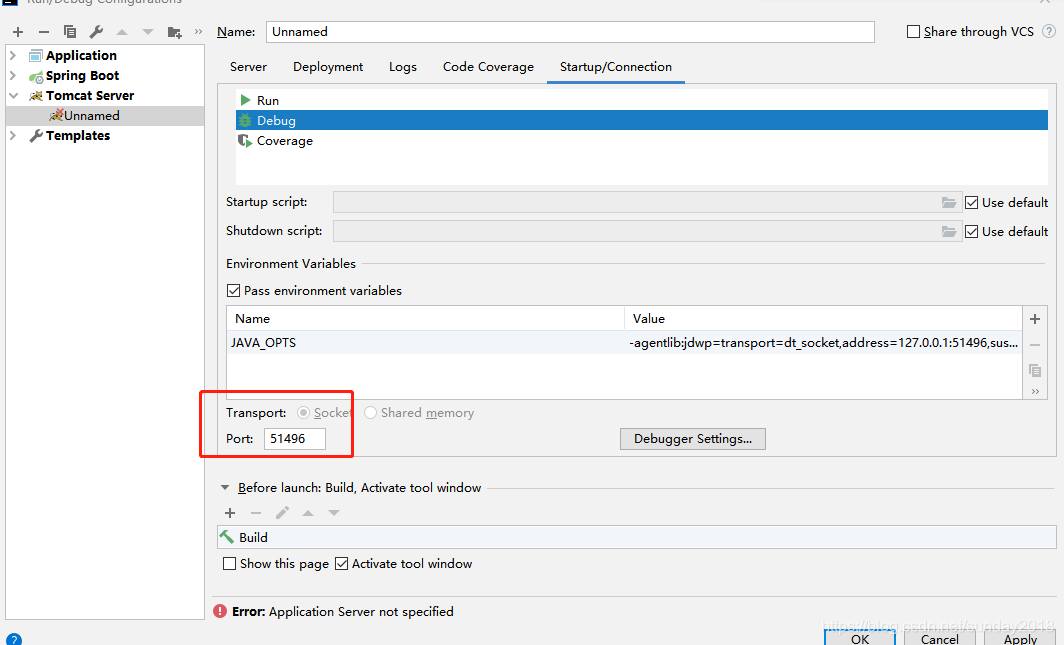Select the Startup/Connection tab

click(x=615, y=66)
